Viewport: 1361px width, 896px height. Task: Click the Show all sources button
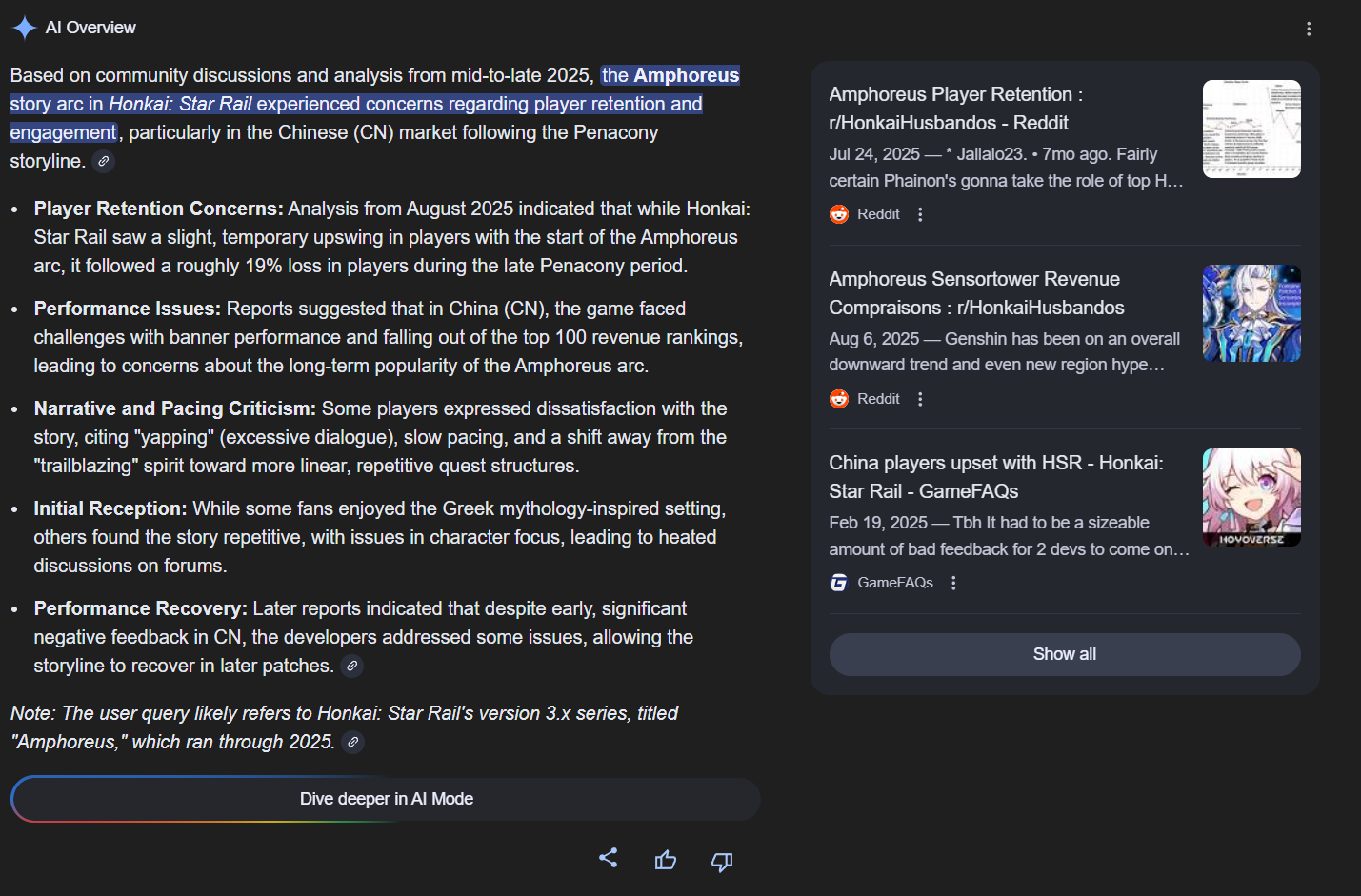click(x=1065, y=654)
